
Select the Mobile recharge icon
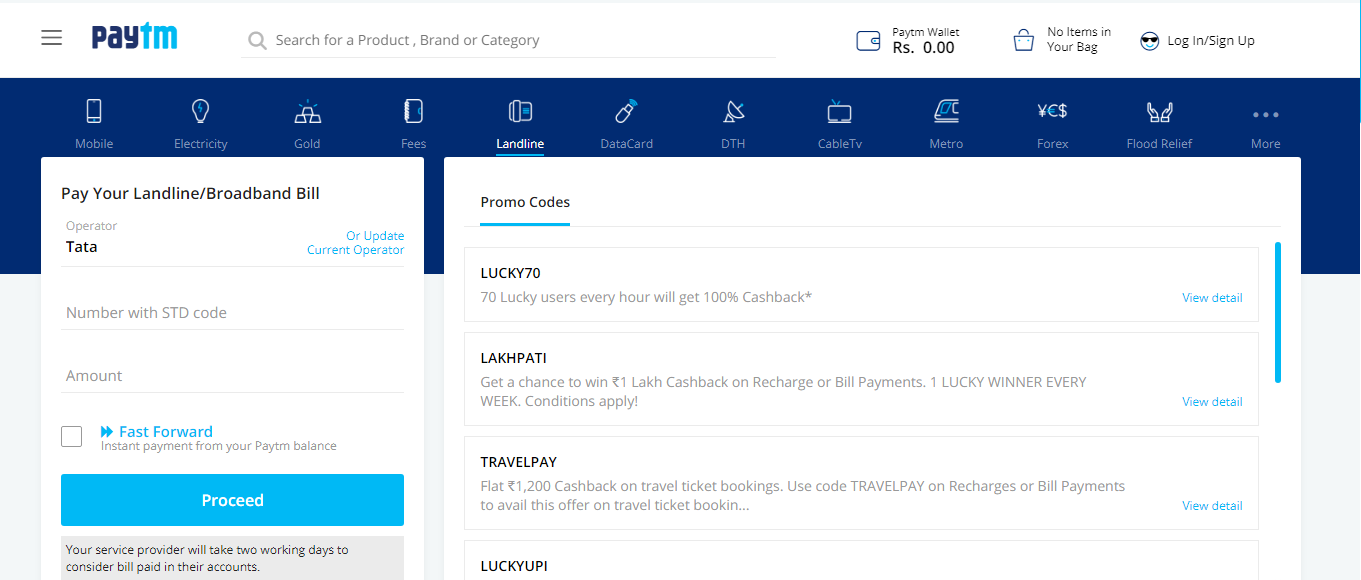pos(94,111)
